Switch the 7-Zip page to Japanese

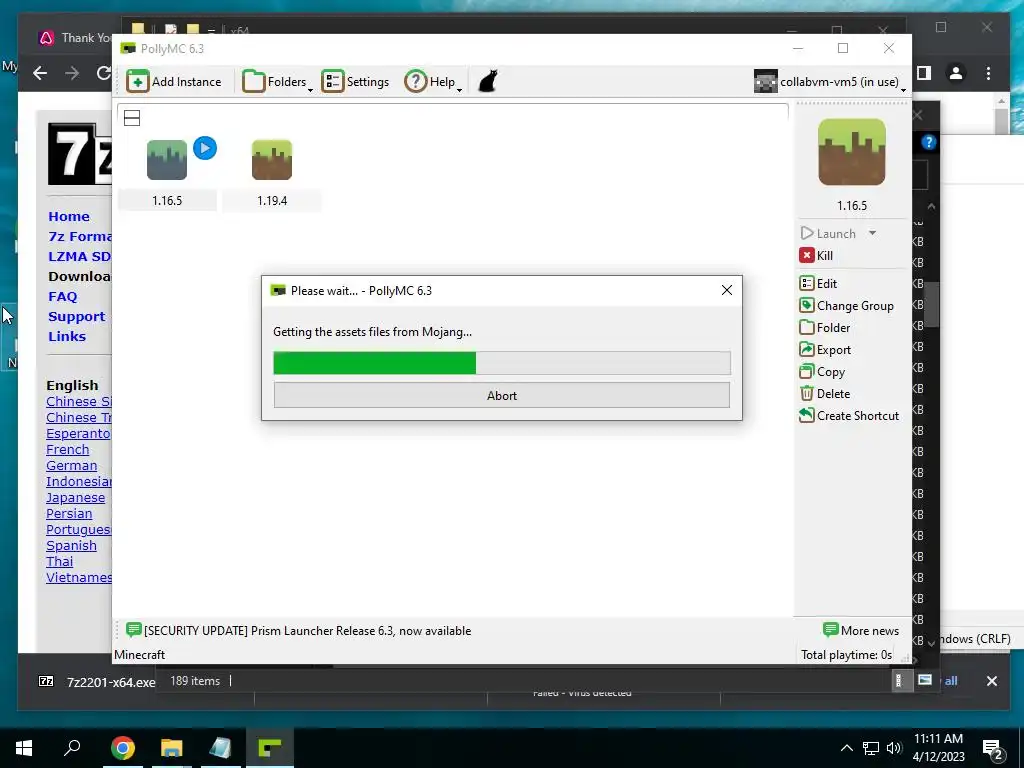click(x=76, y=498)
